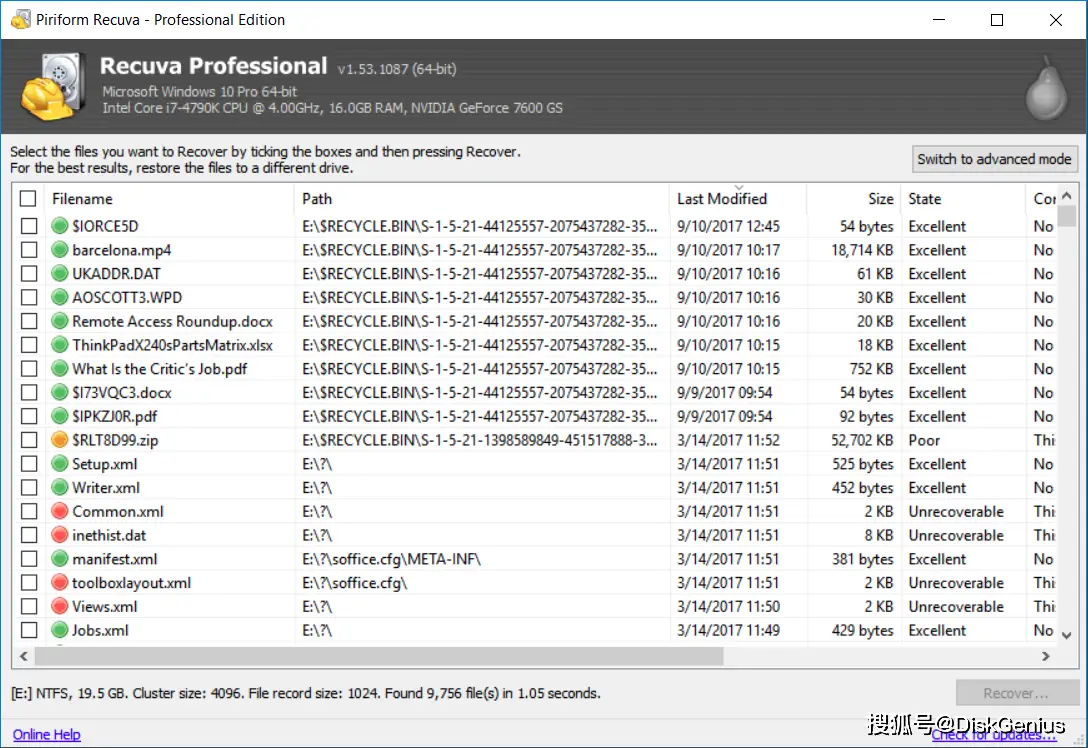
Task: Click the green status icon beside Writer.xml
Action: (x=60, y=488)
